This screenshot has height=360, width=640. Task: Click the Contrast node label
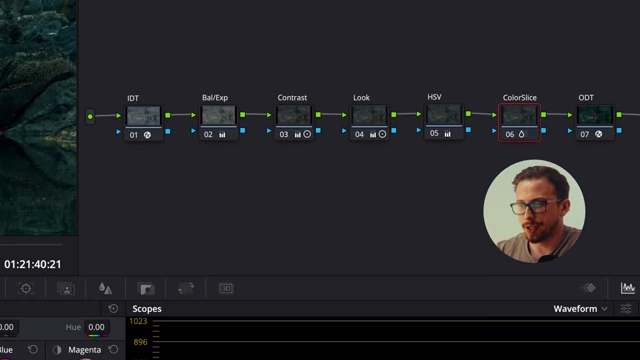click(x=292, y=98)
